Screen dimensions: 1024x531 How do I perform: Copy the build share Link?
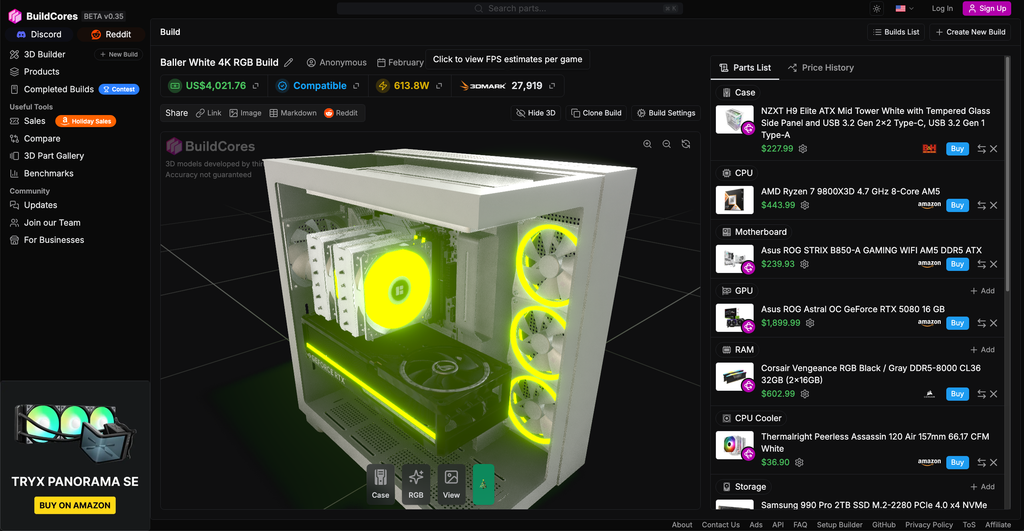point(208,113)
